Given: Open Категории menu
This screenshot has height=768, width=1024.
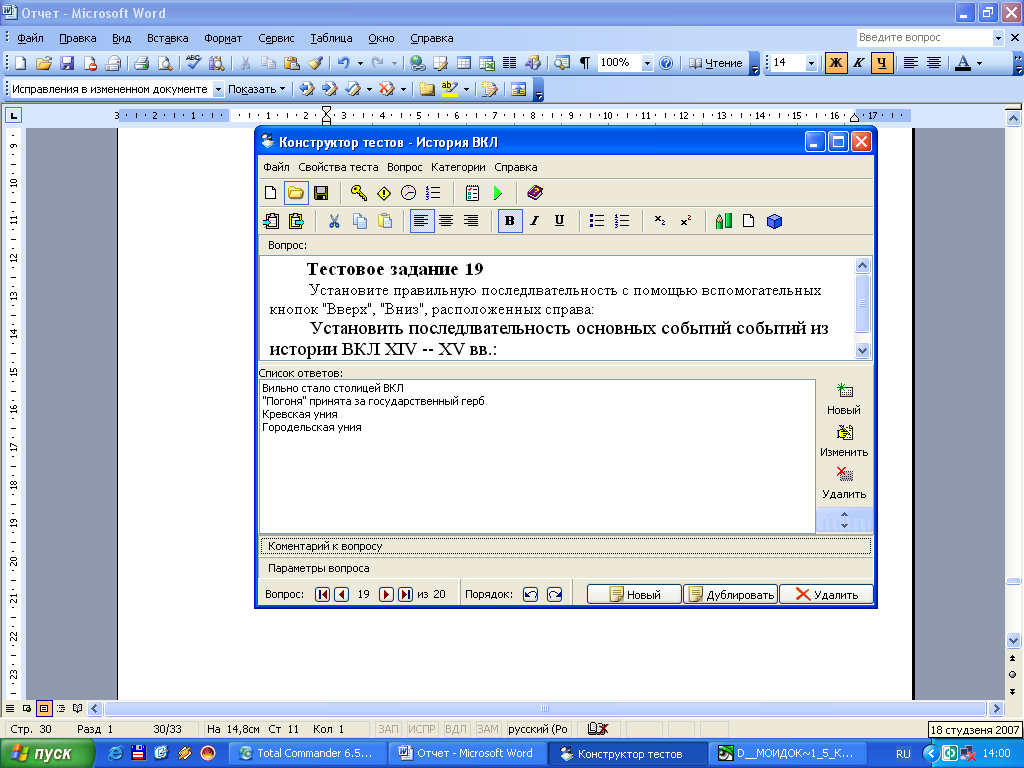Looking at the screenshot, I should (458, 167).
